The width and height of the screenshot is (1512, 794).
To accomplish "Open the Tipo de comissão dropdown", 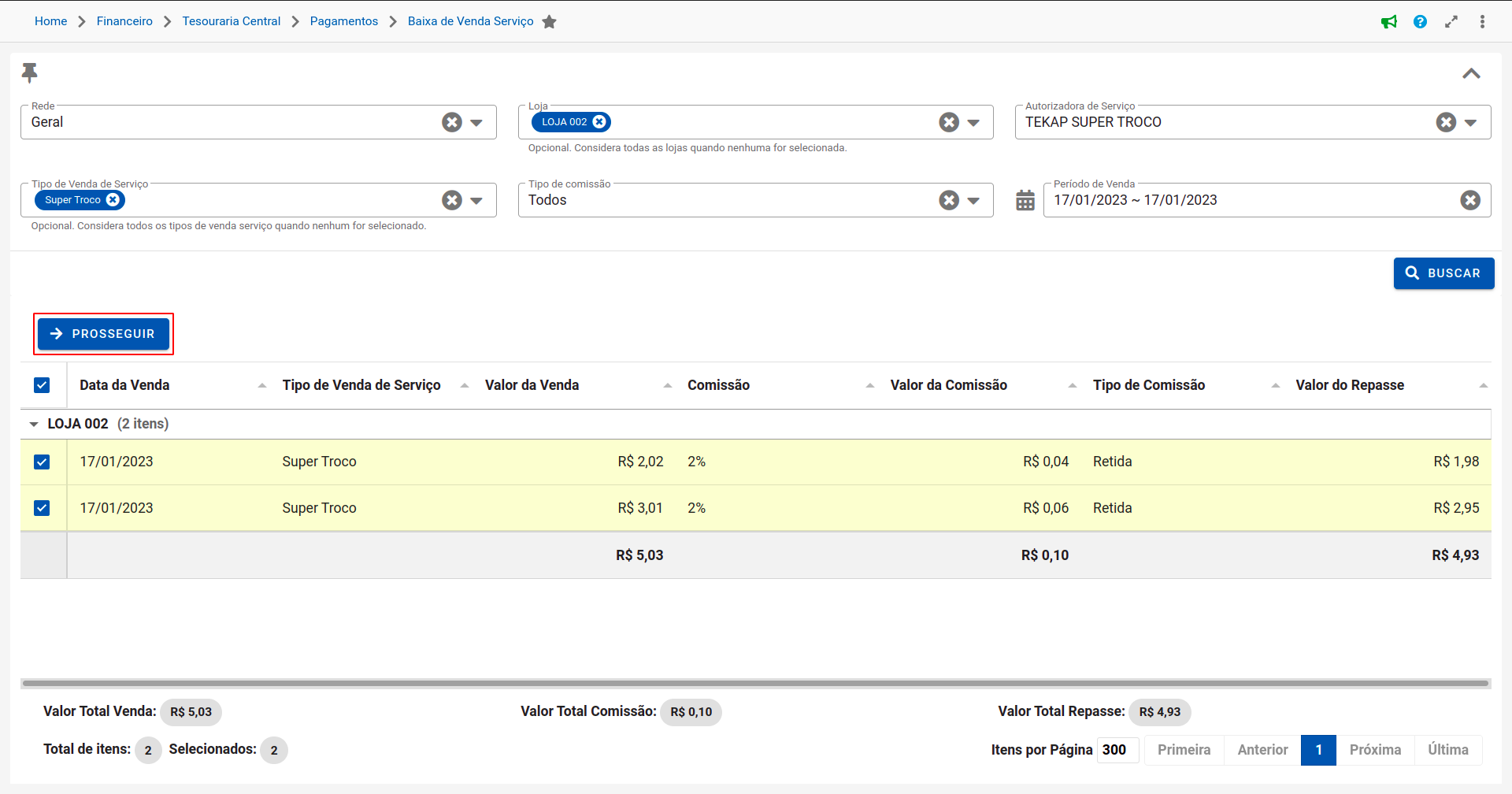I will tap(973, 201).
